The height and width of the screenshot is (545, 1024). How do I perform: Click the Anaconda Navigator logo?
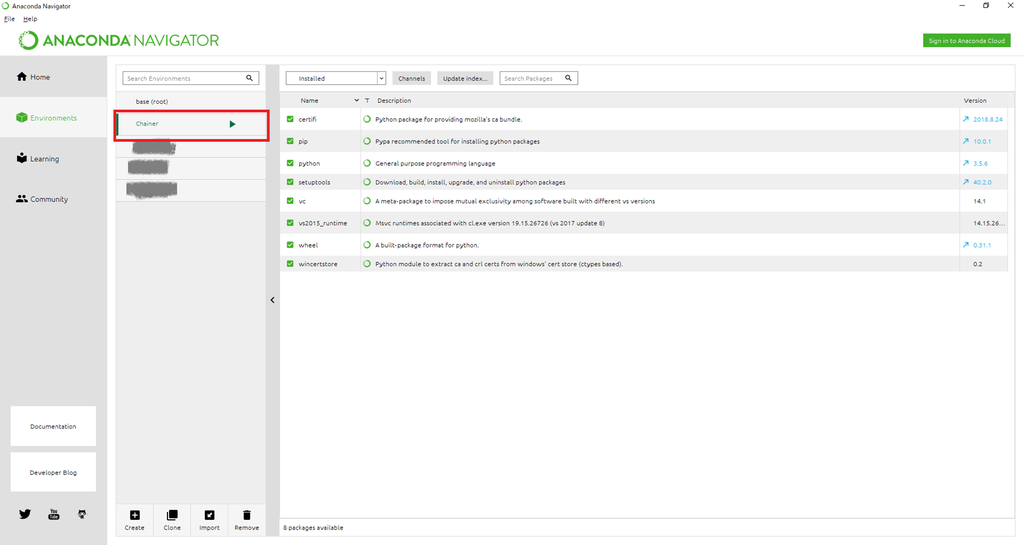(x=119, y=40)
